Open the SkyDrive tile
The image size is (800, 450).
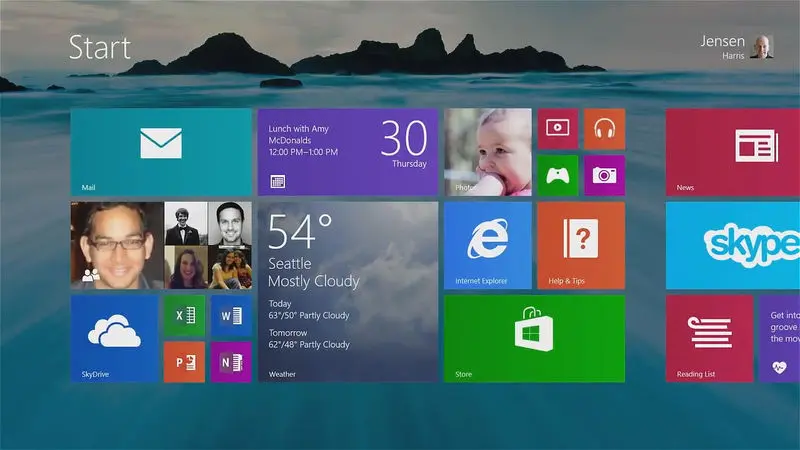pyautogui.click(x=115, y=339)
